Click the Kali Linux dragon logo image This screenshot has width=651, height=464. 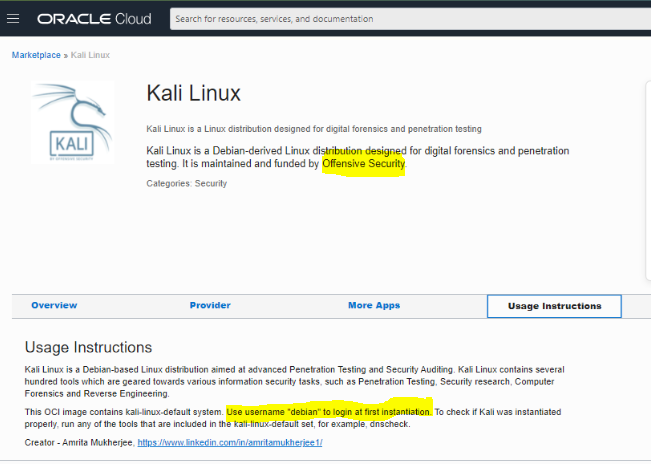click(x=72, y=121)
